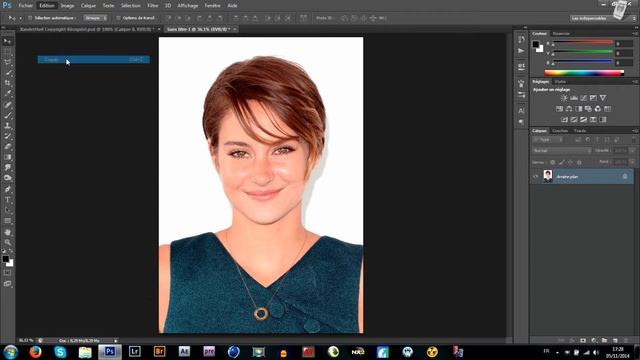
Task: Select the Rectangular Marquee tool
Action: pyautogui.click(x=7, y=52)
